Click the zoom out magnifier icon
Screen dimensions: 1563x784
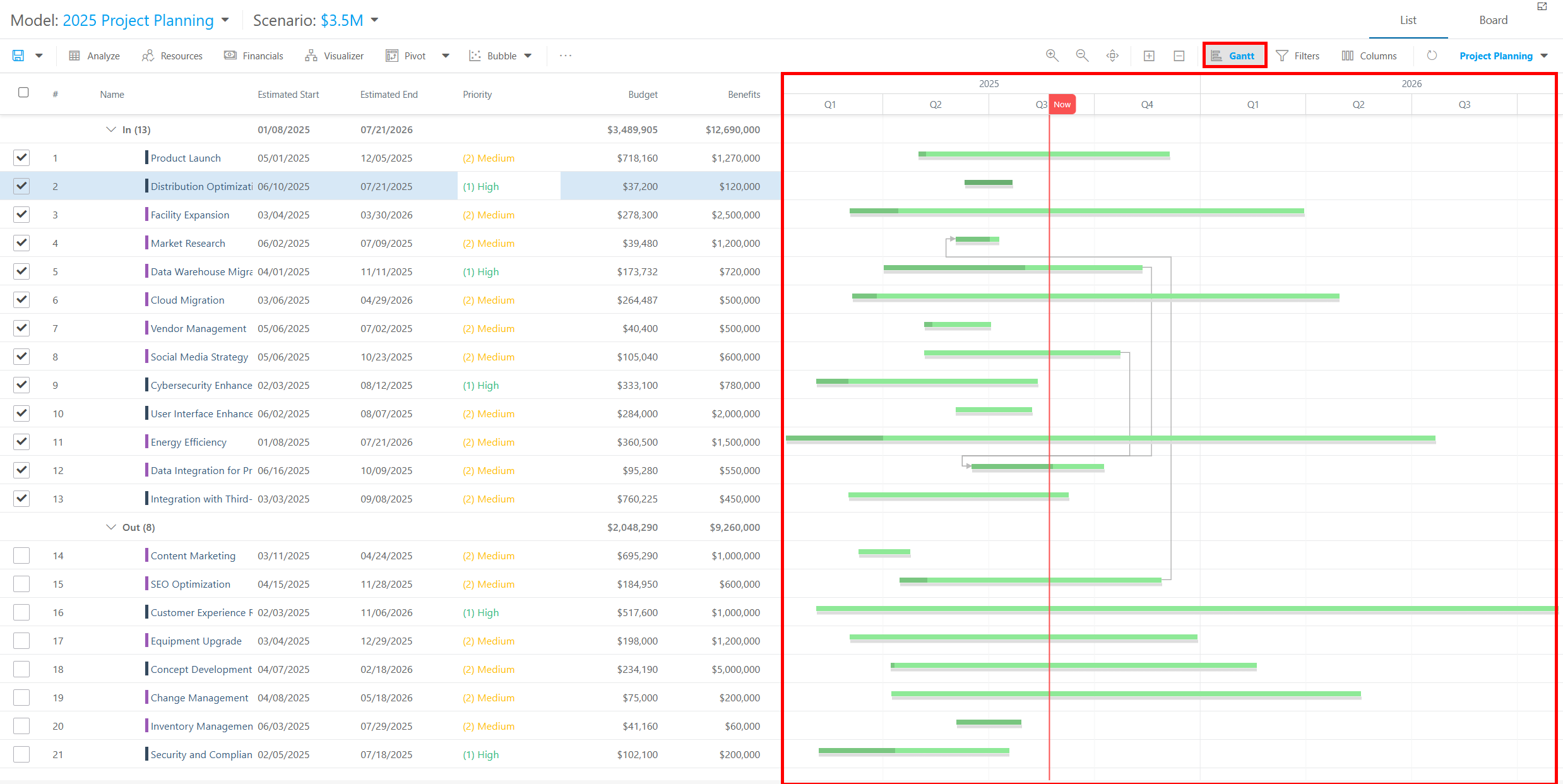click(1082, 56)
